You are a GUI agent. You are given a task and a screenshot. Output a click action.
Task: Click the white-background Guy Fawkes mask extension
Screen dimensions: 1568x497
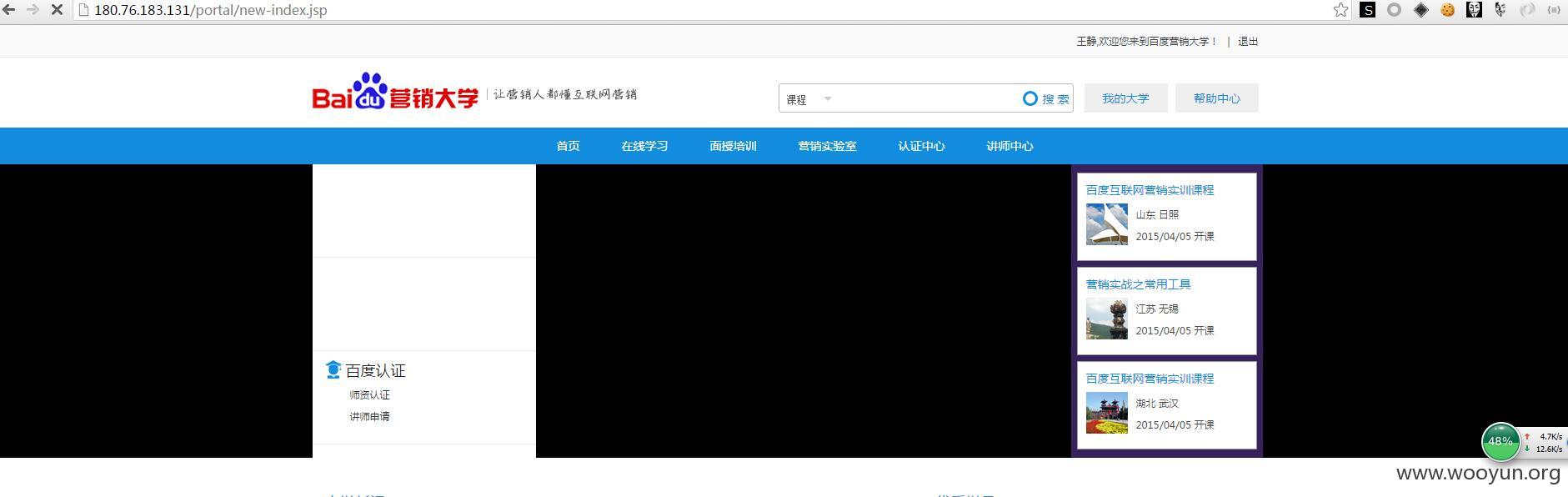[1500, 10]
